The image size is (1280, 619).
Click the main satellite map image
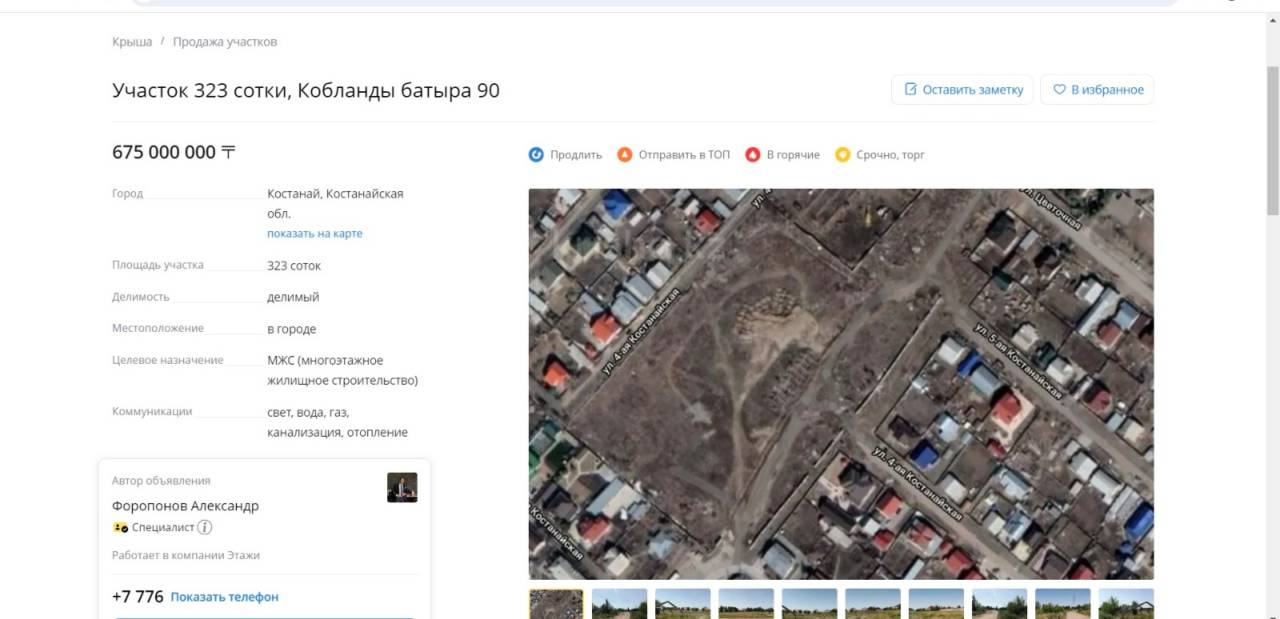841,384
